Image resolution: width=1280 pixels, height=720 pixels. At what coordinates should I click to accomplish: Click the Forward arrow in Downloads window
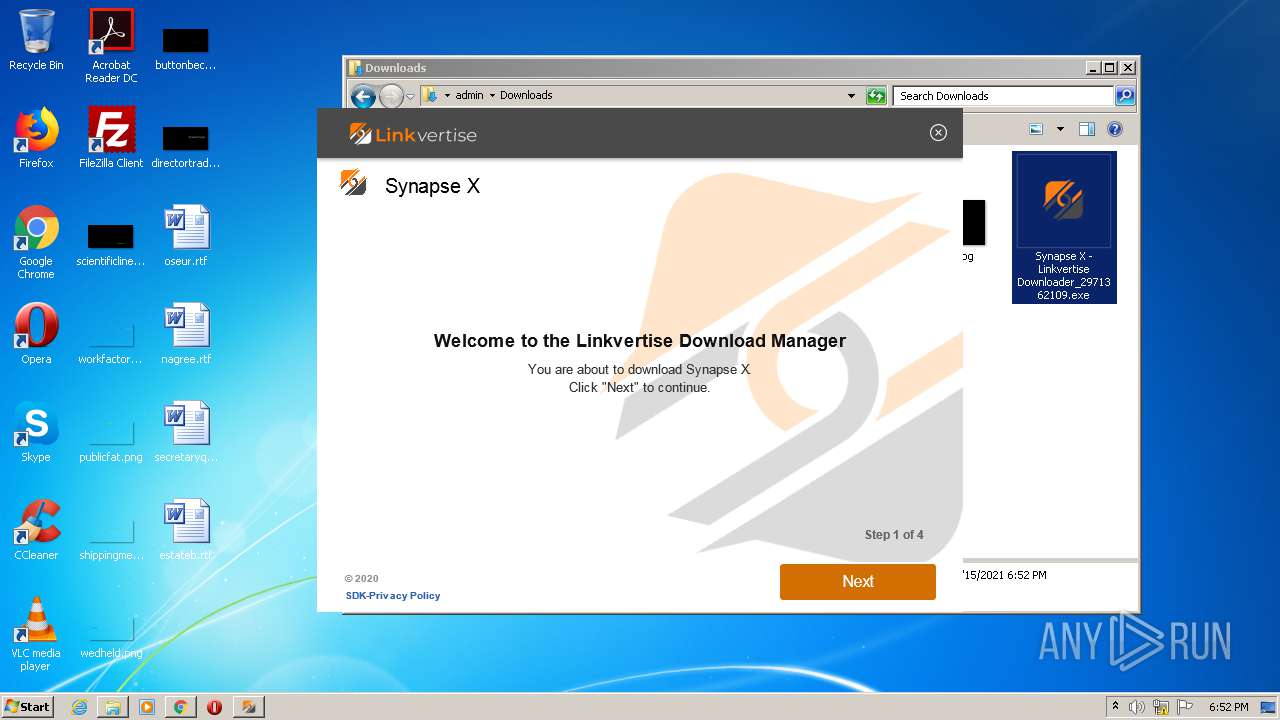(x=391, y=96)
